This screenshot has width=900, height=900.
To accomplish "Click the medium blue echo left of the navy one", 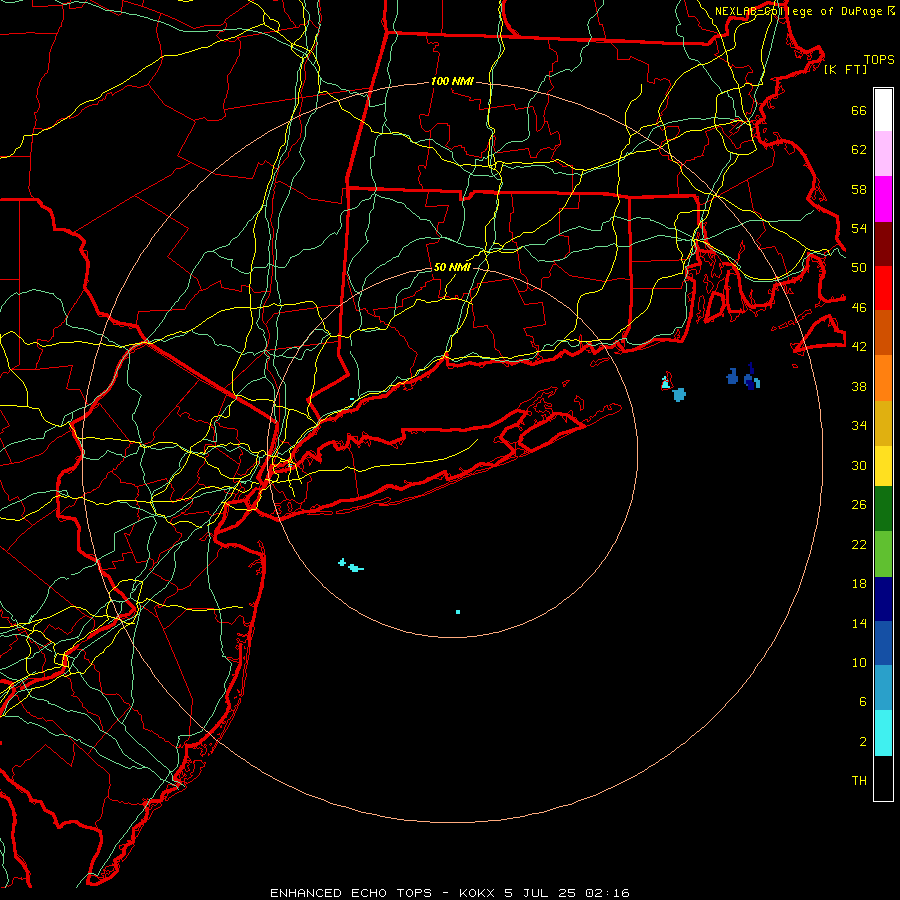I will tap(732, 377).
